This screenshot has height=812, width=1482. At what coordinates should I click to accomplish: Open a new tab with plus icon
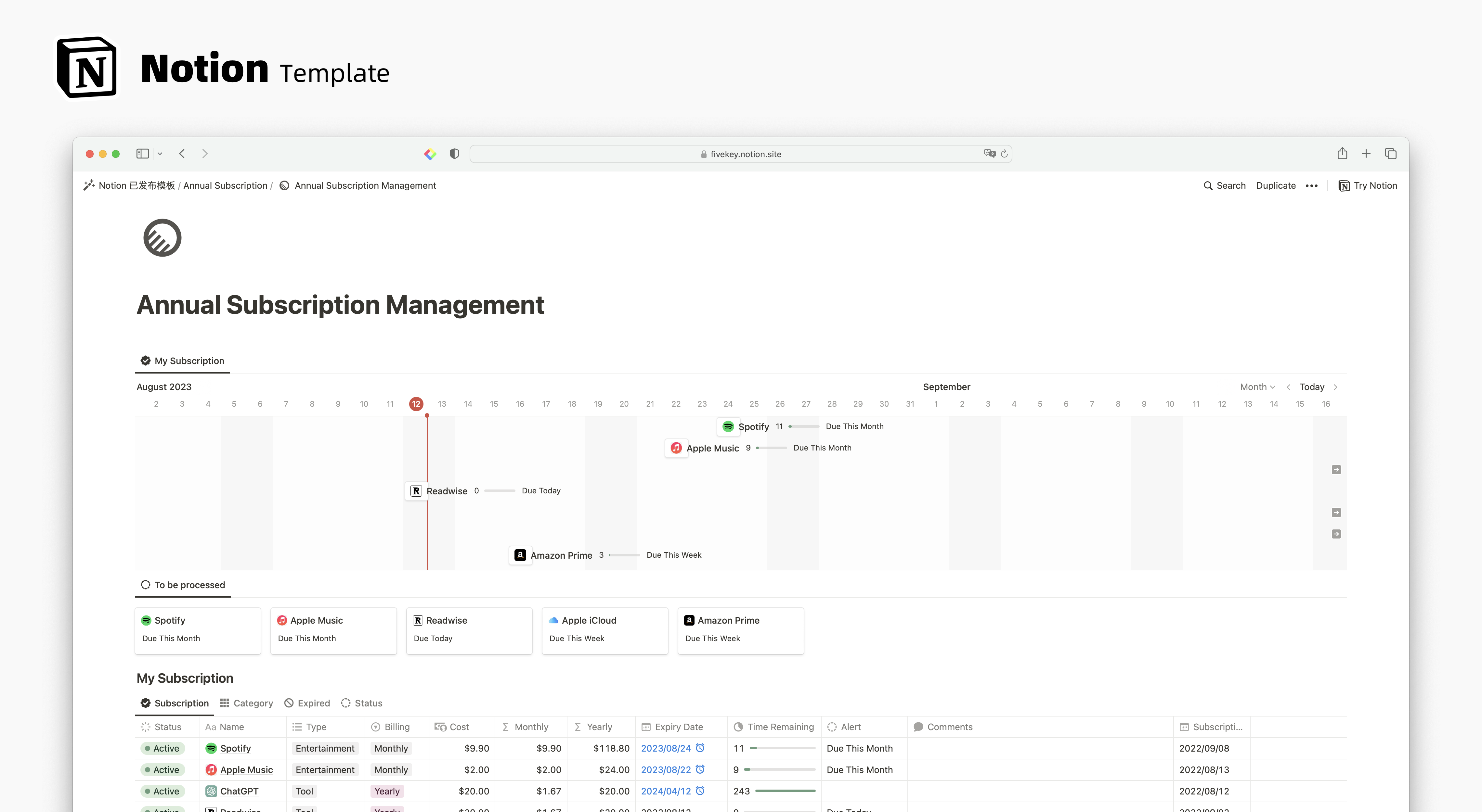1366,154
